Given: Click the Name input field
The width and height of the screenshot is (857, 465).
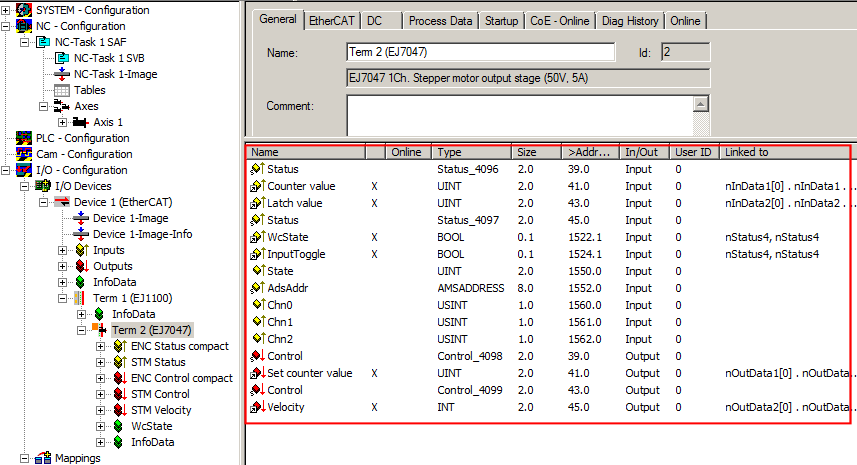Looking at the screenshot, I should pos(480,52).
